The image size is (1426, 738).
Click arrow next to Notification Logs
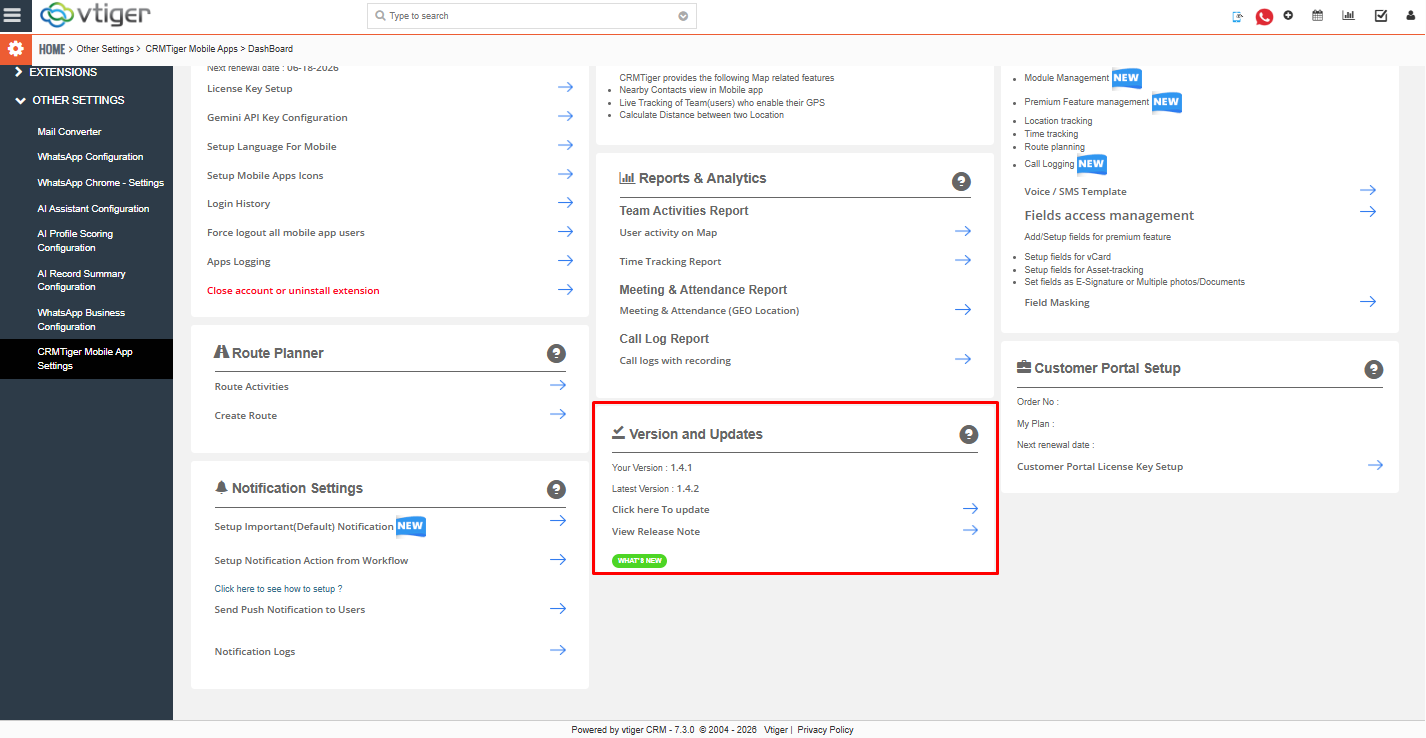pos(558,650)
